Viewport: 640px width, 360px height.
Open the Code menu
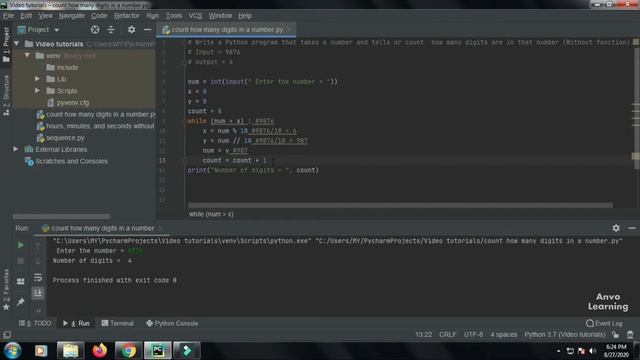(99, 16)
